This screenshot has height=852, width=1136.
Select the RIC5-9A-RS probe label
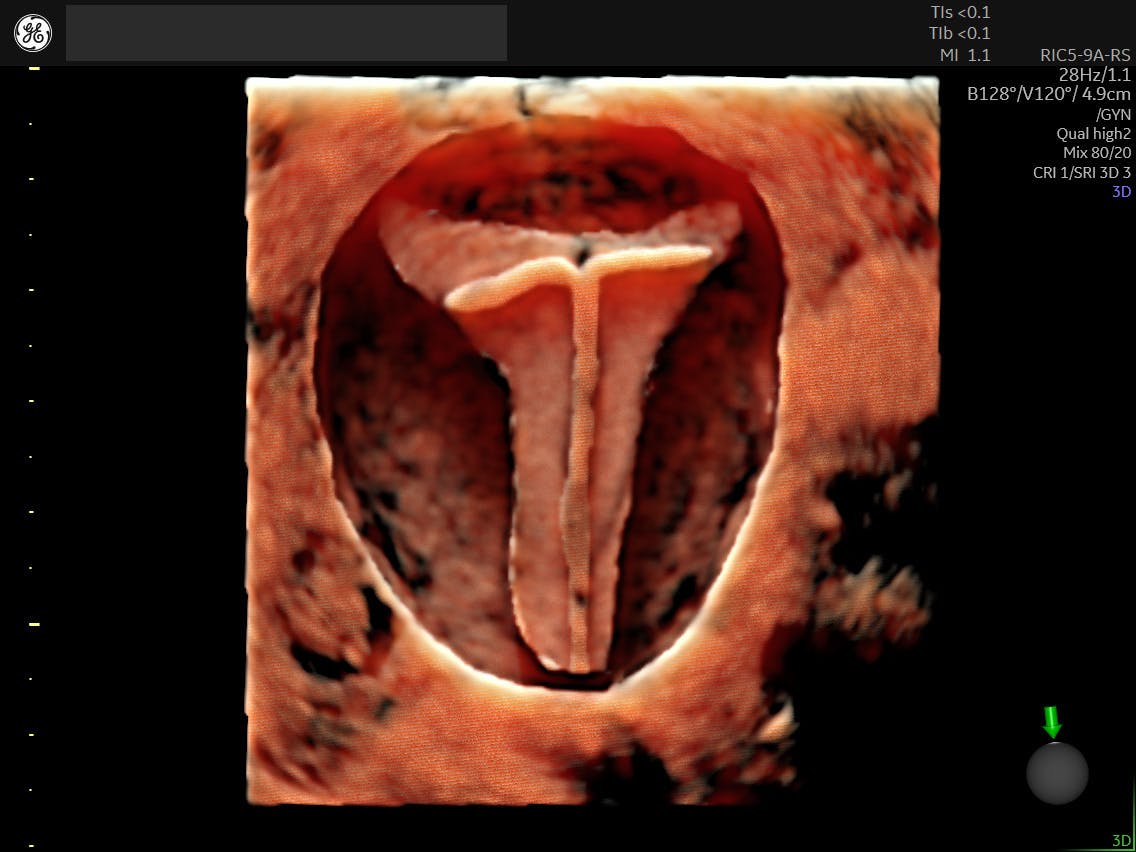1085,56
